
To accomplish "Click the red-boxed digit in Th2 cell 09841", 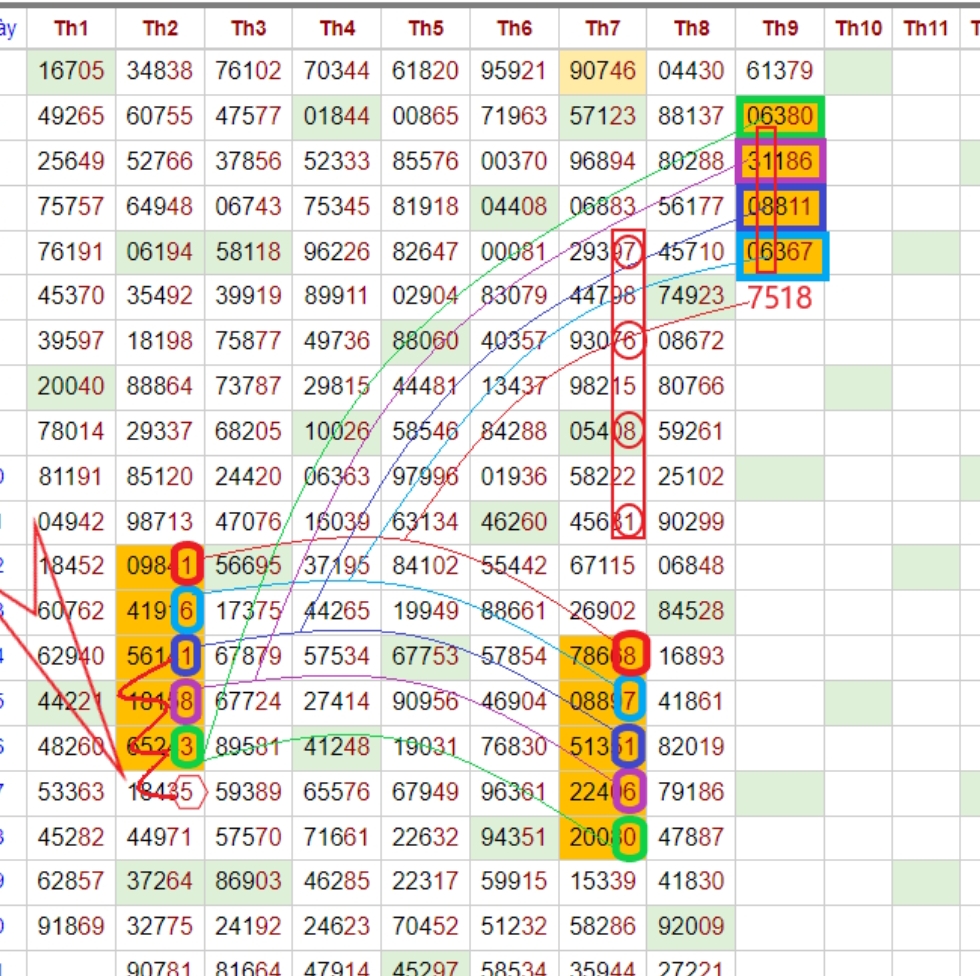I will click(187, 566).
